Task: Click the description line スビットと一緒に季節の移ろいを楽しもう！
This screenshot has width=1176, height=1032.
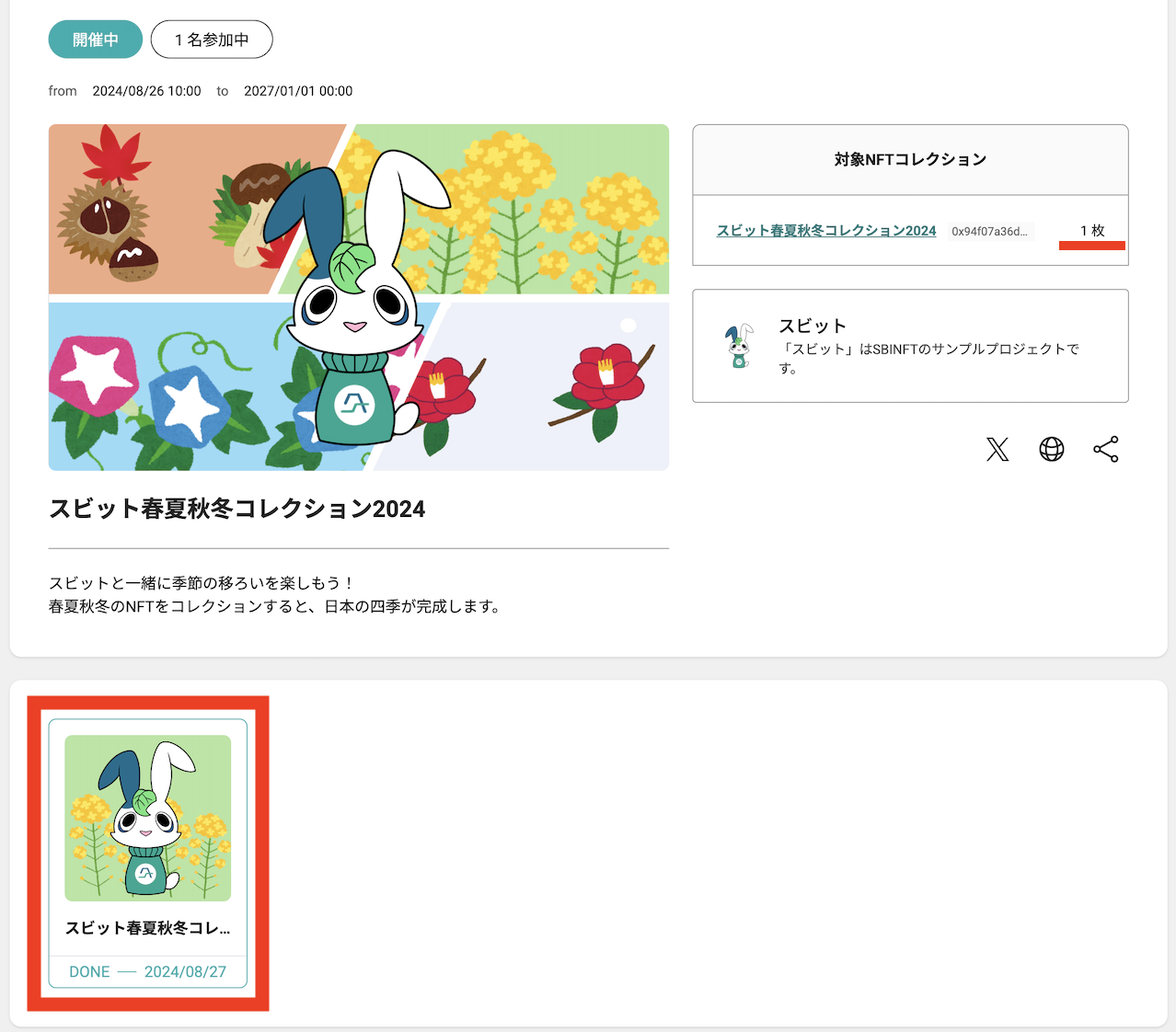Action: pos(202,583)
